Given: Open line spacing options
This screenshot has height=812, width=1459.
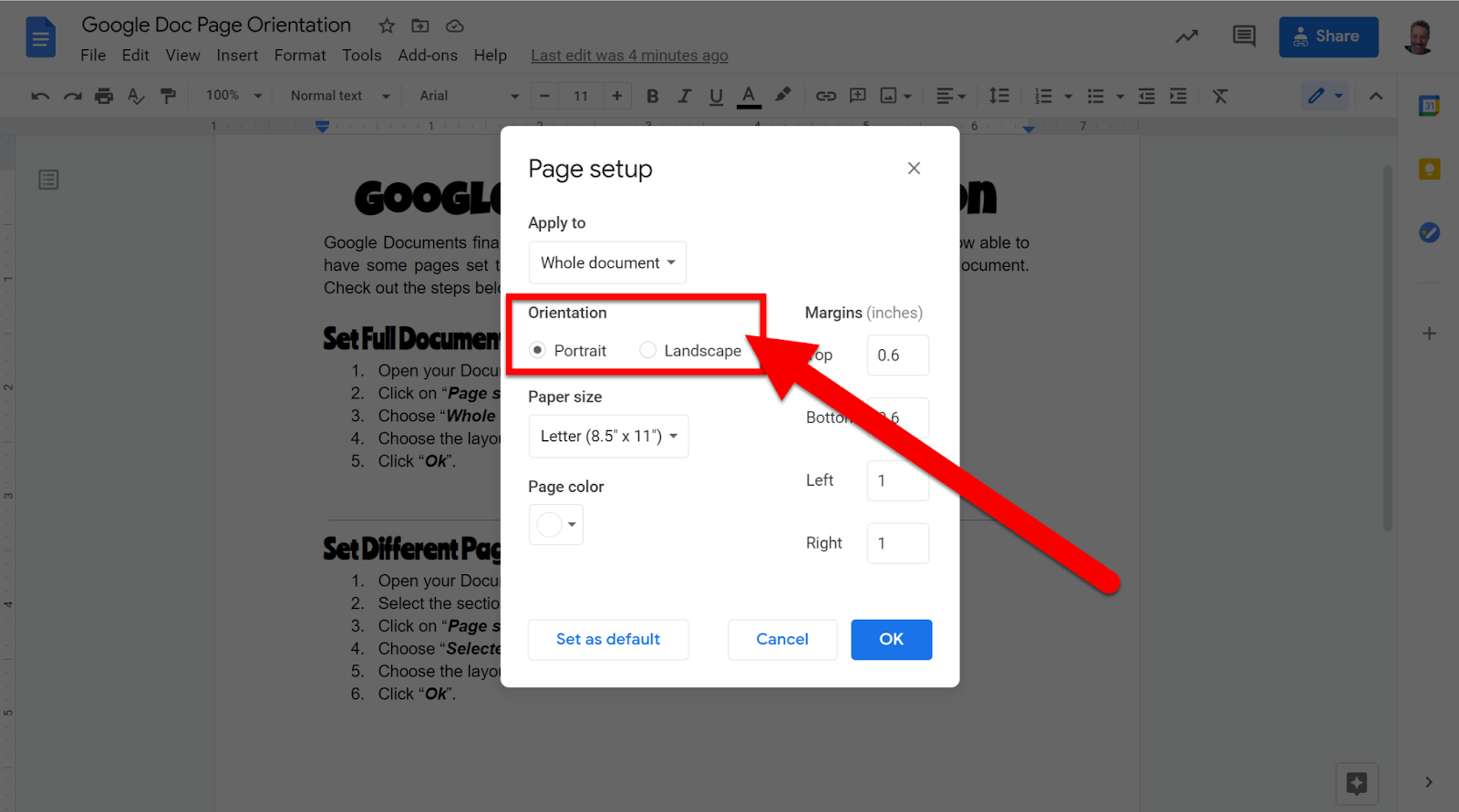Looking at the screenshot, I should coord(999,96).
